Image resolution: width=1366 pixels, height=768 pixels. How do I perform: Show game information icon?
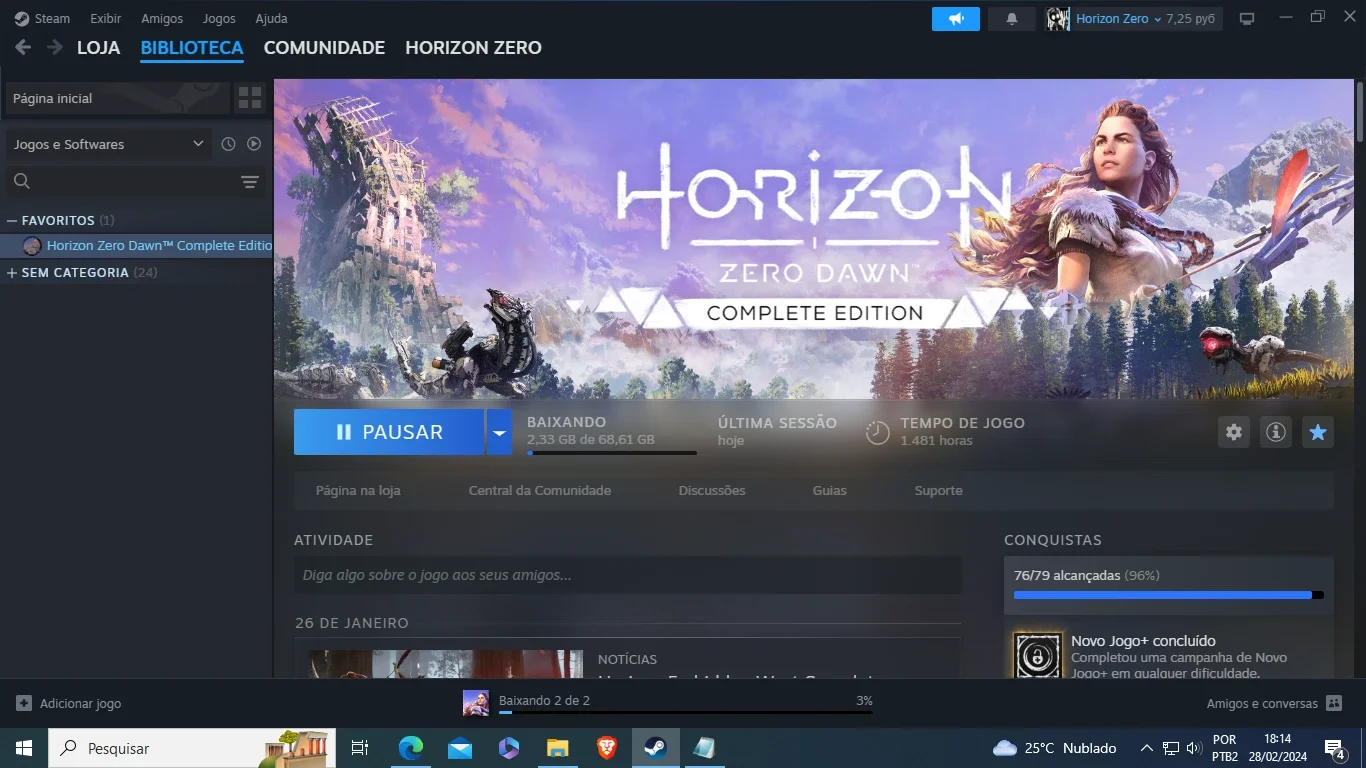pyautogui.click(x=1276, y=432)
